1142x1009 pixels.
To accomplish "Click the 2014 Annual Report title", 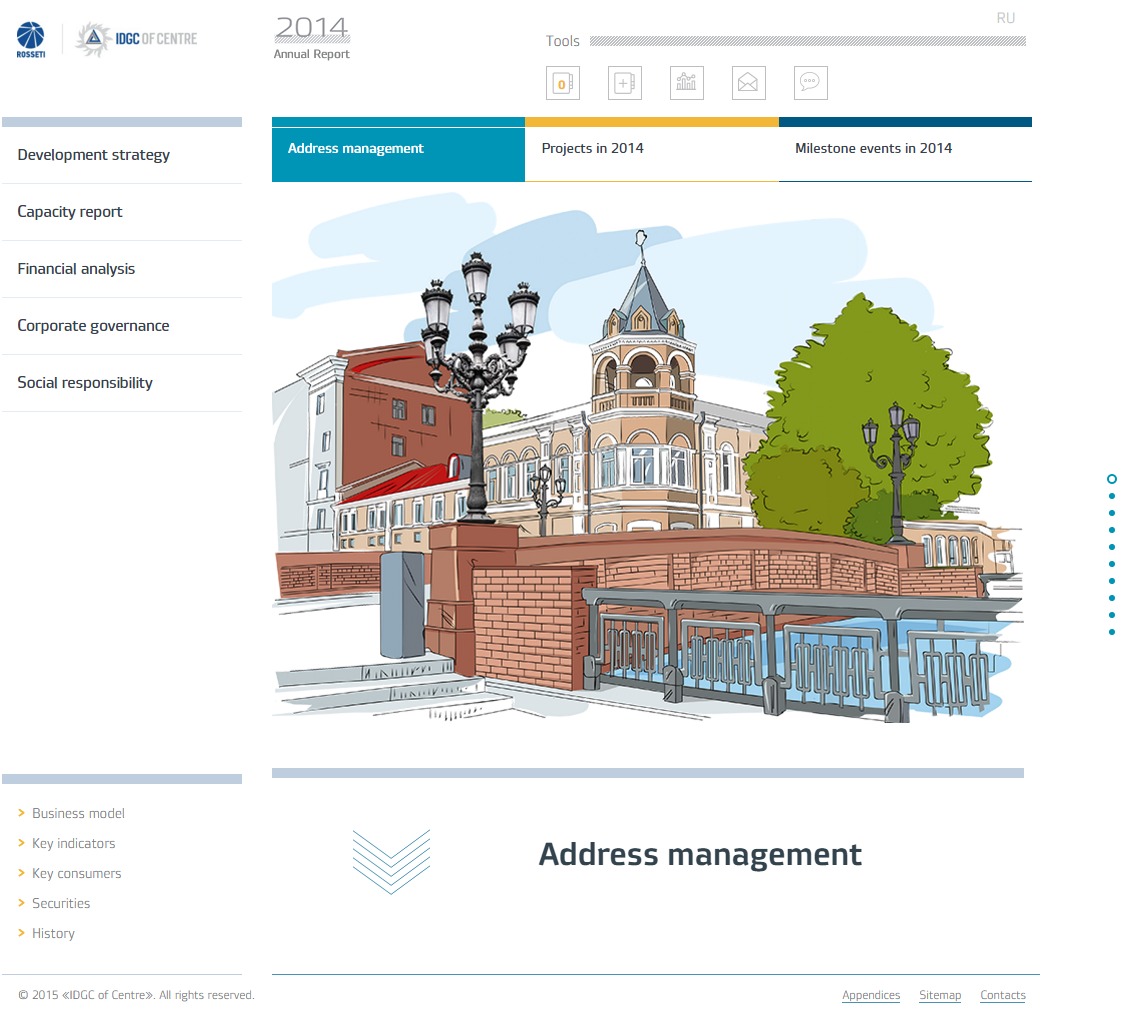I will pyautogui.click(x=312, y=37).
